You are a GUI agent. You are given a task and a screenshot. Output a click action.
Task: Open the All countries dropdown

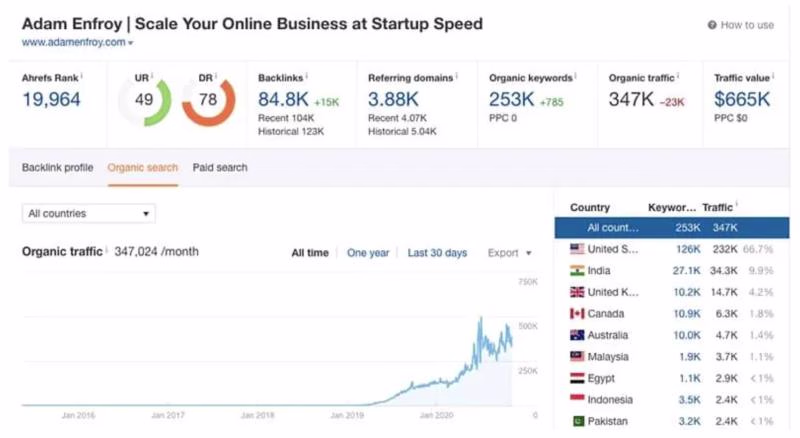pyautogui.click(x=88, y=213)
